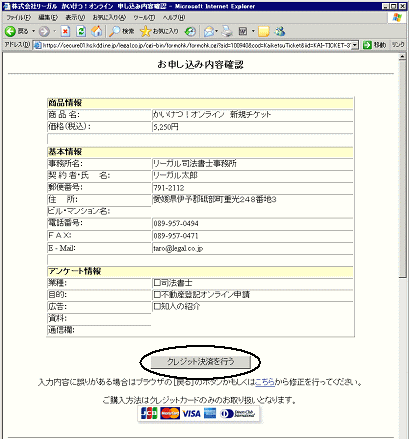This screenshot has width=409, height=439.
Task: Open the History clock icon
Action: click(x=190, y=31)
